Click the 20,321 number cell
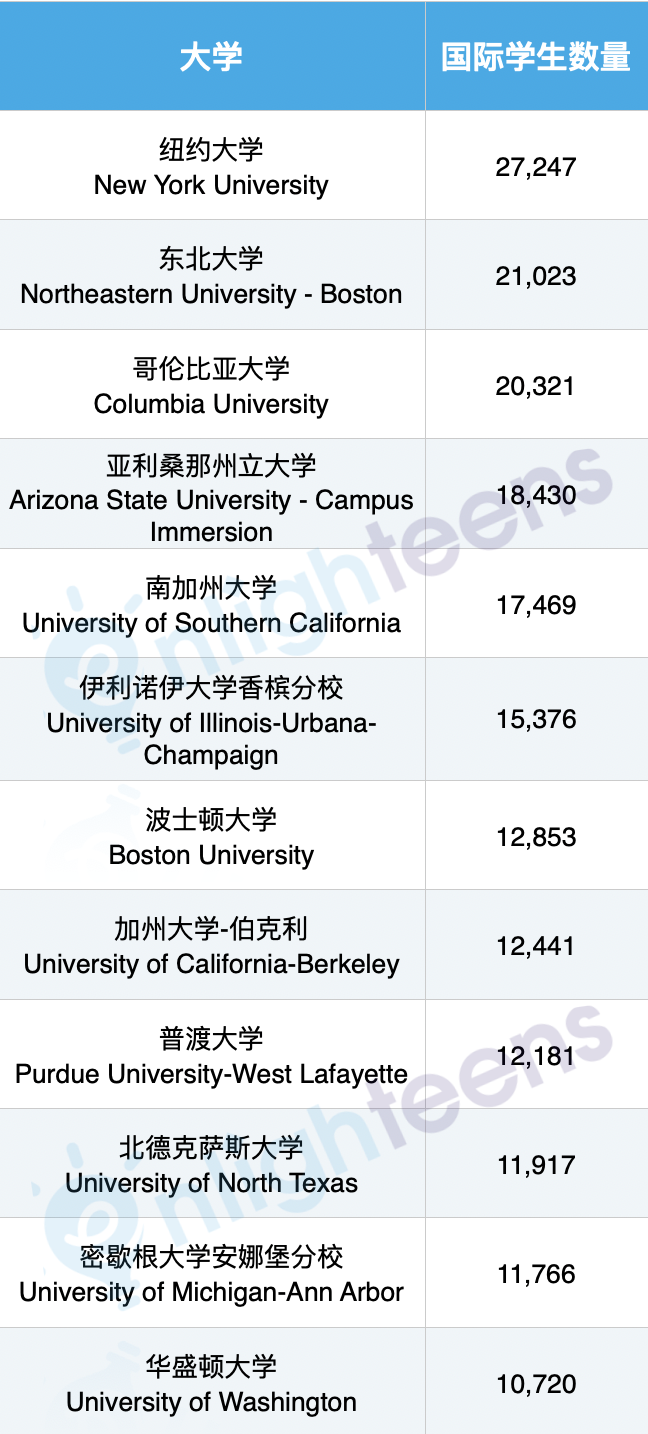 pos(536,385)
